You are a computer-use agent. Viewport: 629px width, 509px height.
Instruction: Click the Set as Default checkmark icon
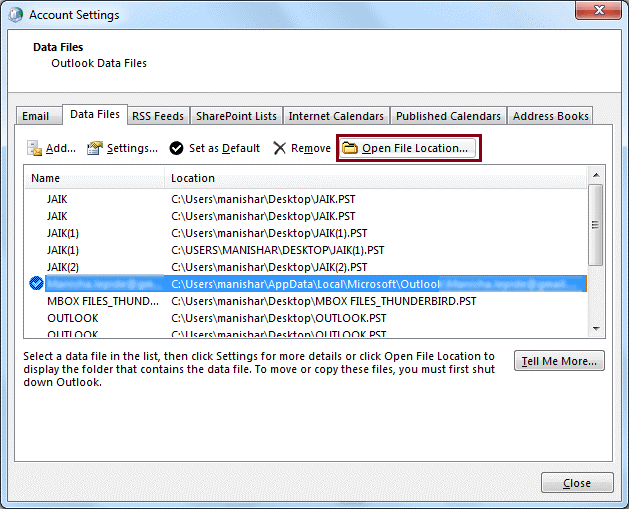pos(176,148)
